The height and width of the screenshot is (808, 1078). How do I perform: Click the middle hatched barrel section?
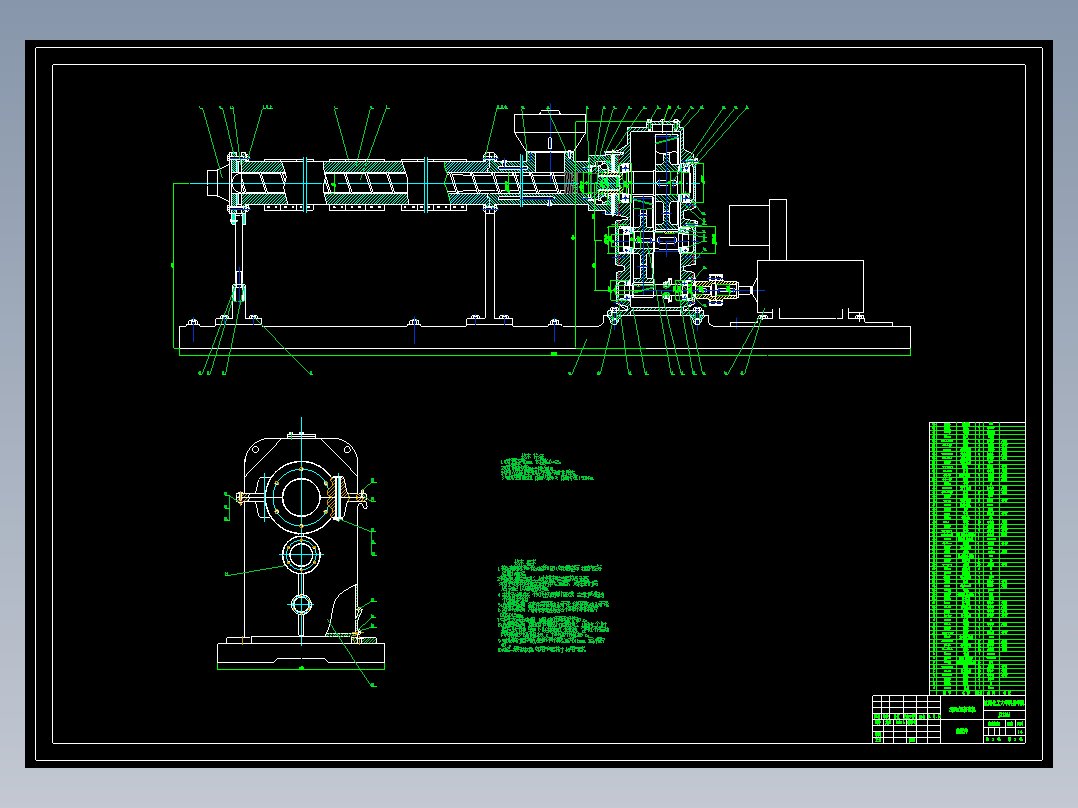366,183
